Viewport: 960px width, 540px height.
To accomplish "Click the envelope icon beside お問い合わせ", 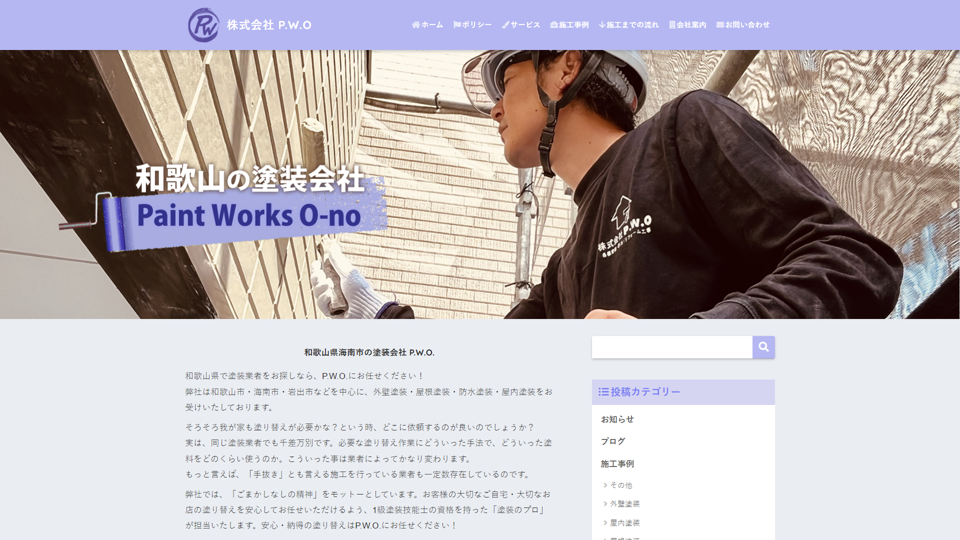I will (720, 25).
